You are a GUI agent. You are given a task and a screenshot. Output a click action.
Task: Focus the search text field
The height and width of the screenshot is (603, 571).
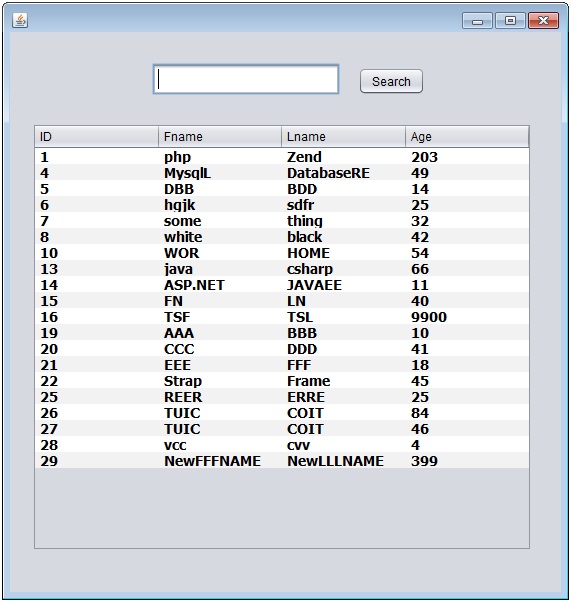(246, 79)
